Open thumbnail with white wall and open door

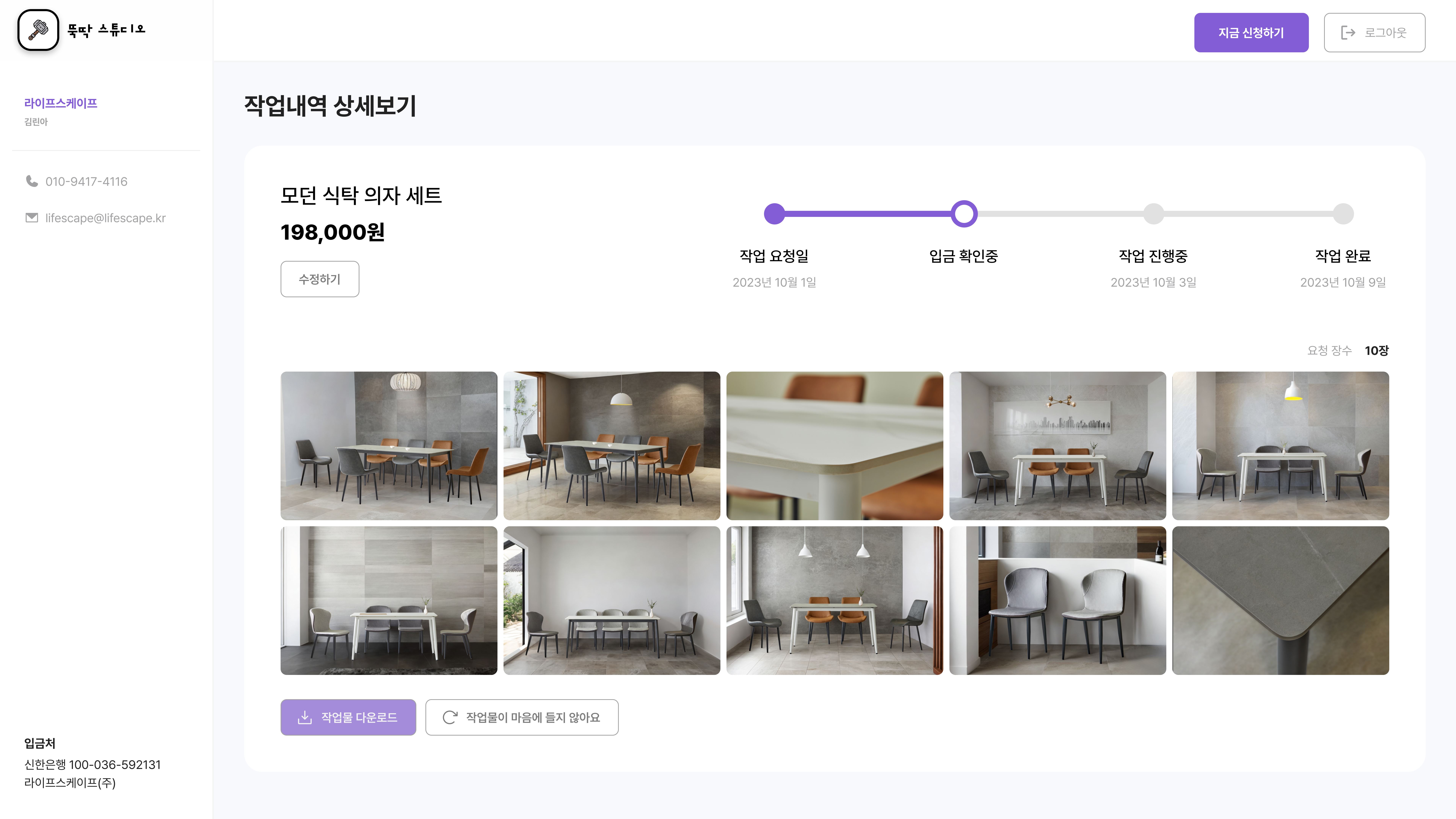tap(612, 600)
